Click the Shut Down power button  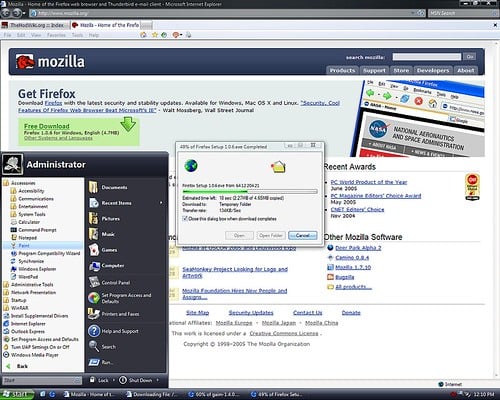point(123,380)
